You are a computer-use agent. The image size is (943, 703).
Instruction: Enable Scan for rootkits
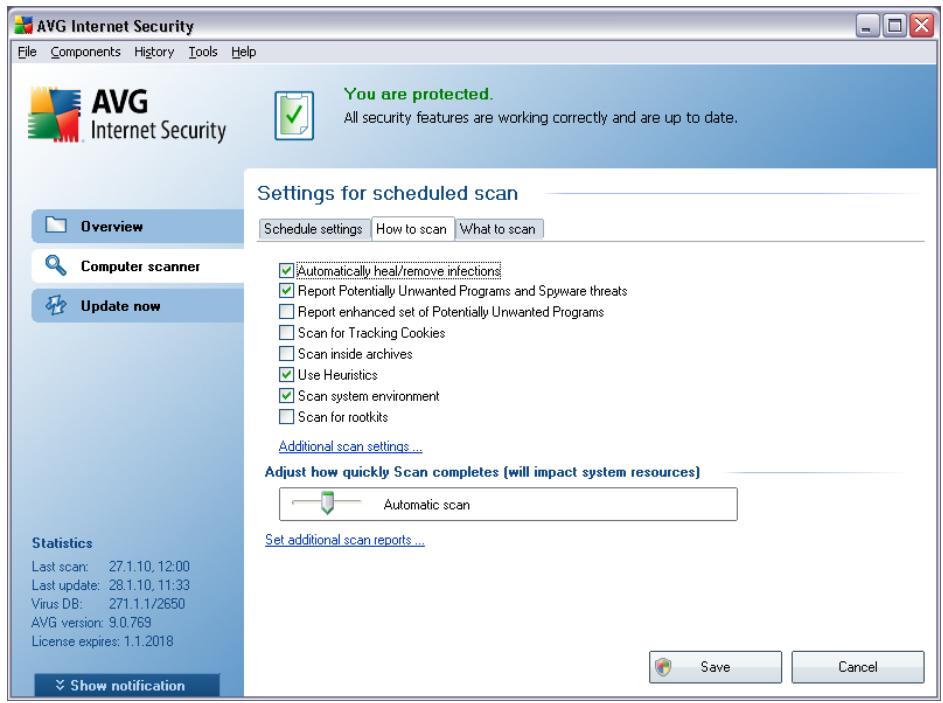click(x=286, y=417)
